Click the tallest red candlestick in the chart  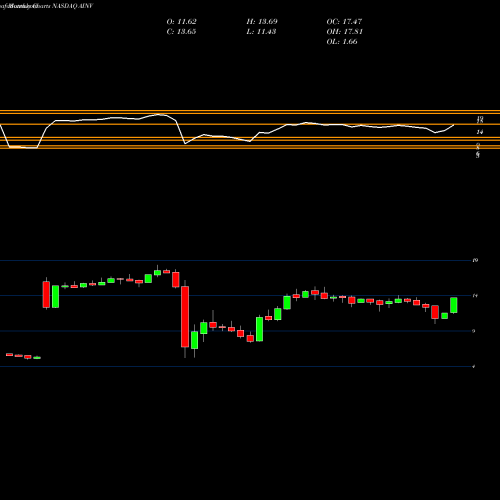tap(185, 317)
